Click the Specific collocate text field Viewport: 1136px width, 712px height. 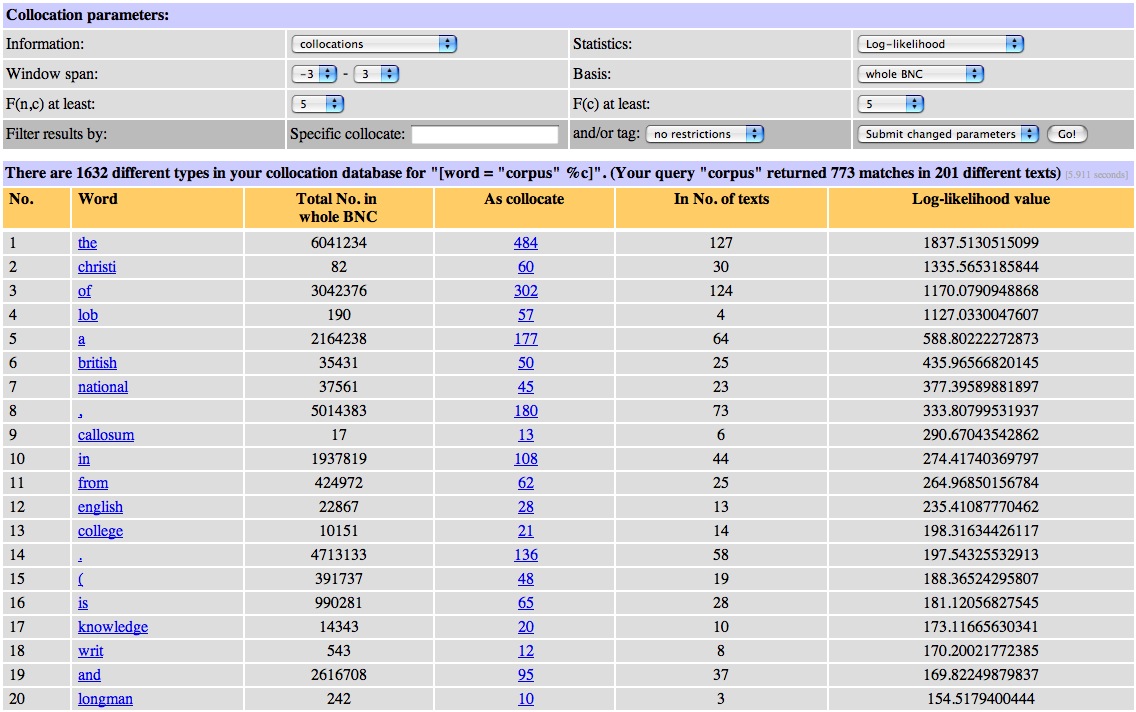[485, 134]
